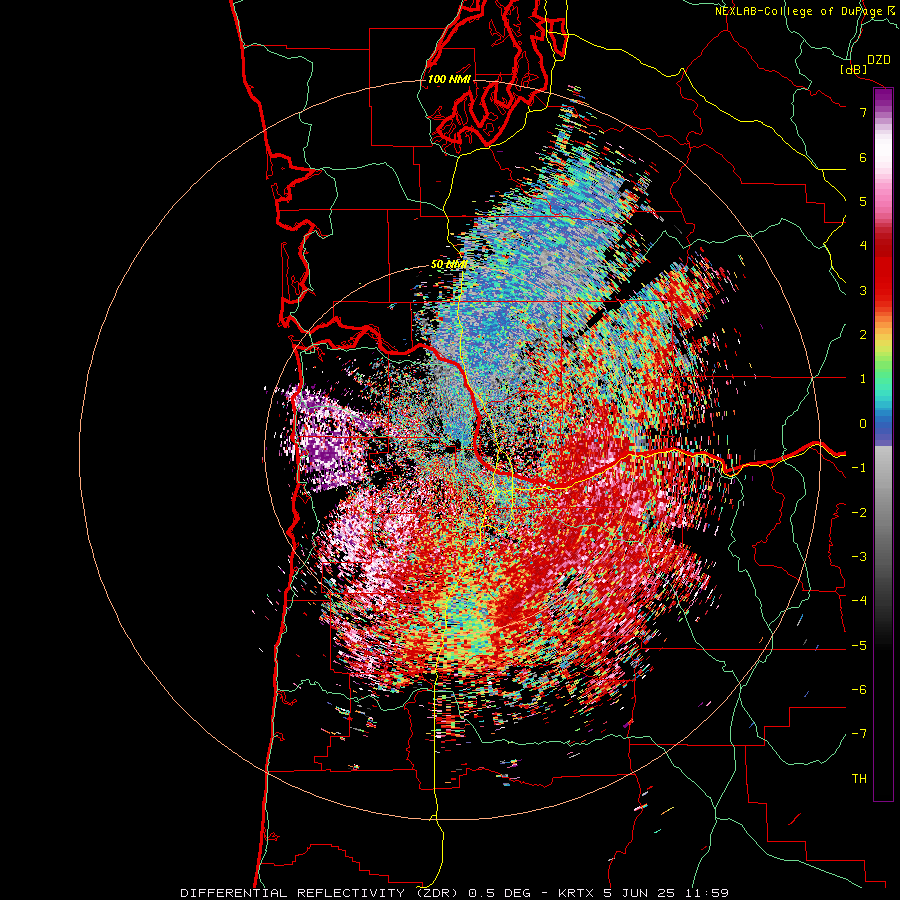
Task: Click the purple top of the color bar
Action: [883, 98]
